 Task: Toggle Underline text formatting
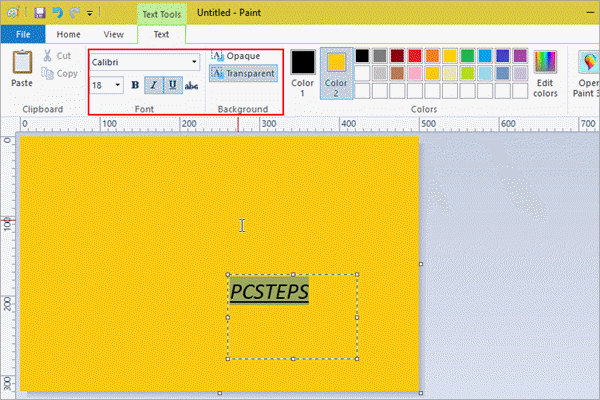[x=172, y=86]
